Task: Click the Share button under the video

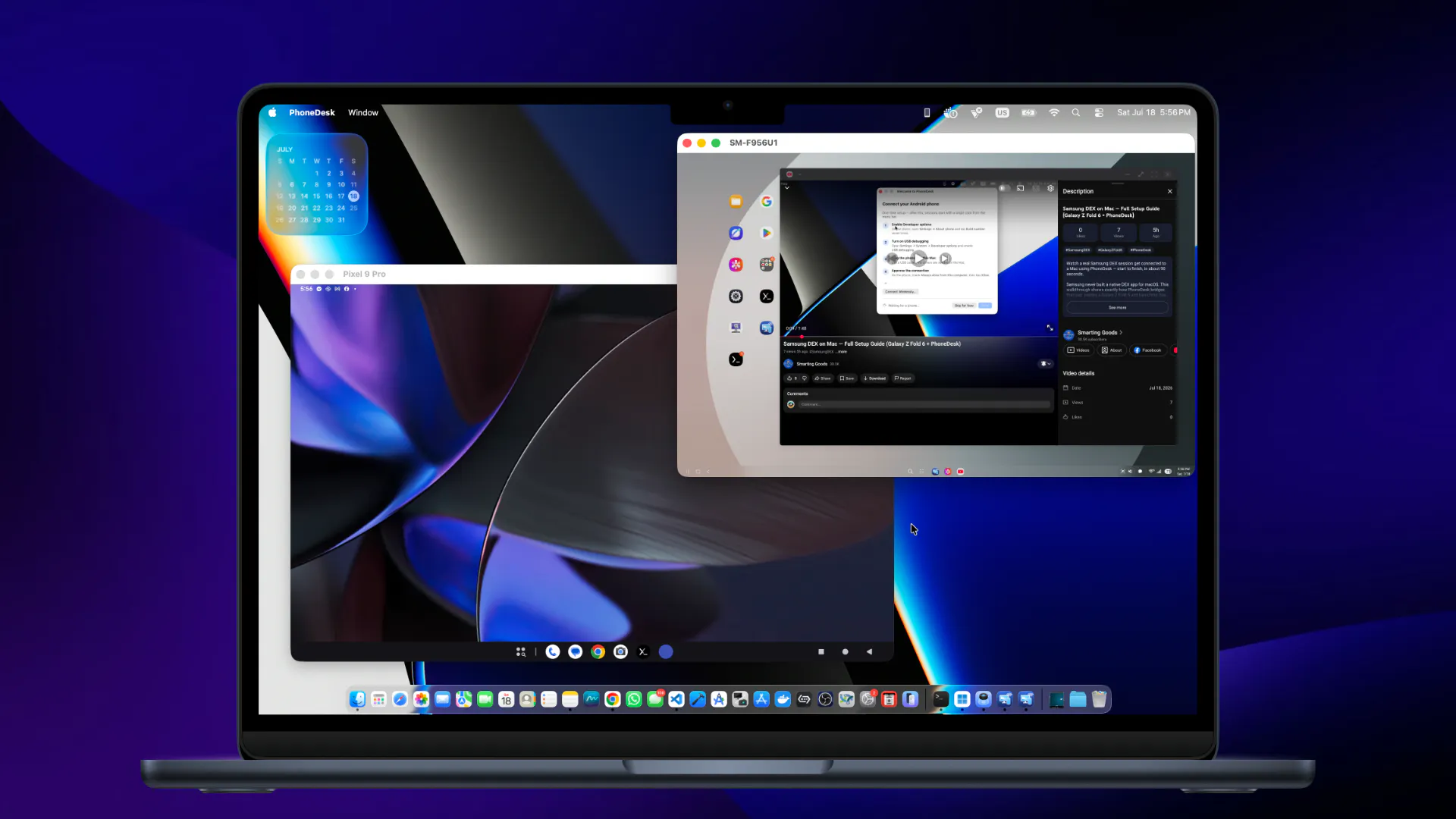Action: point(823,378)
